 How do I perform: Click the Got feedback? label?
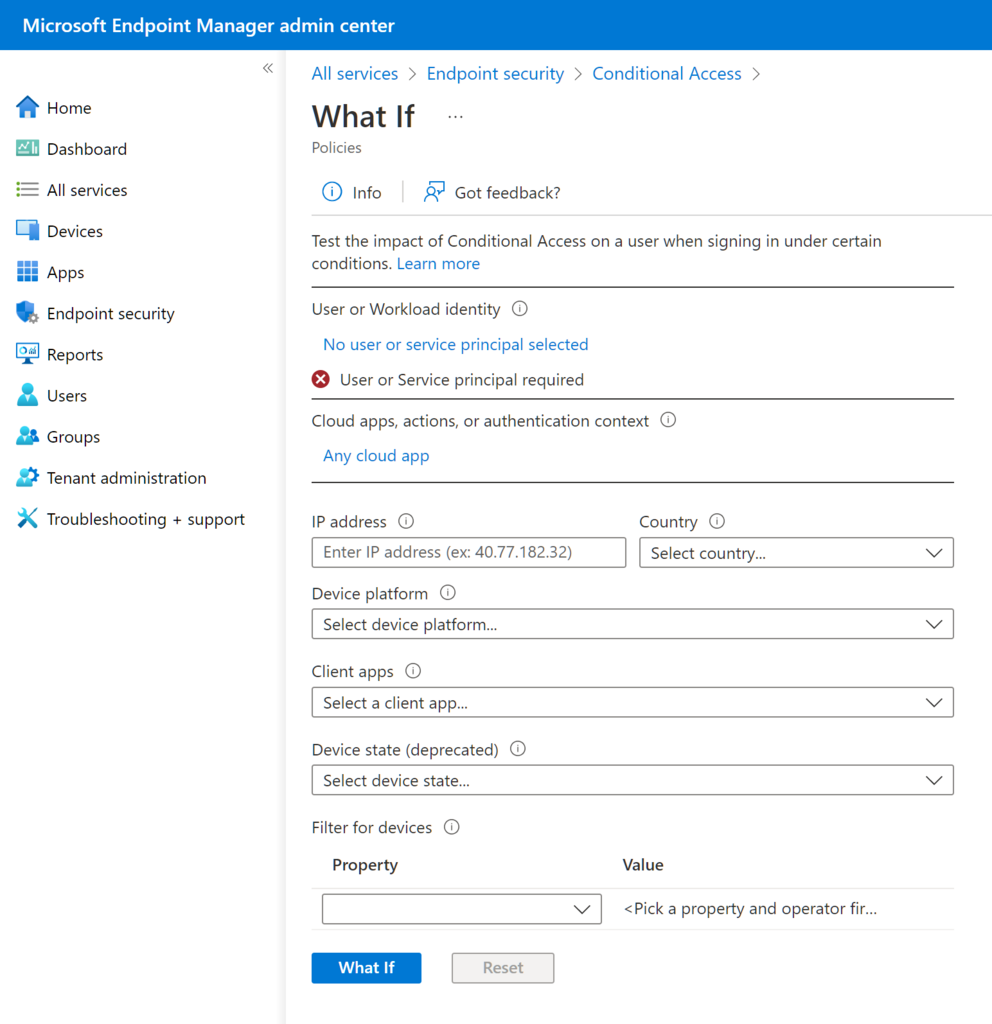point(507,193)
